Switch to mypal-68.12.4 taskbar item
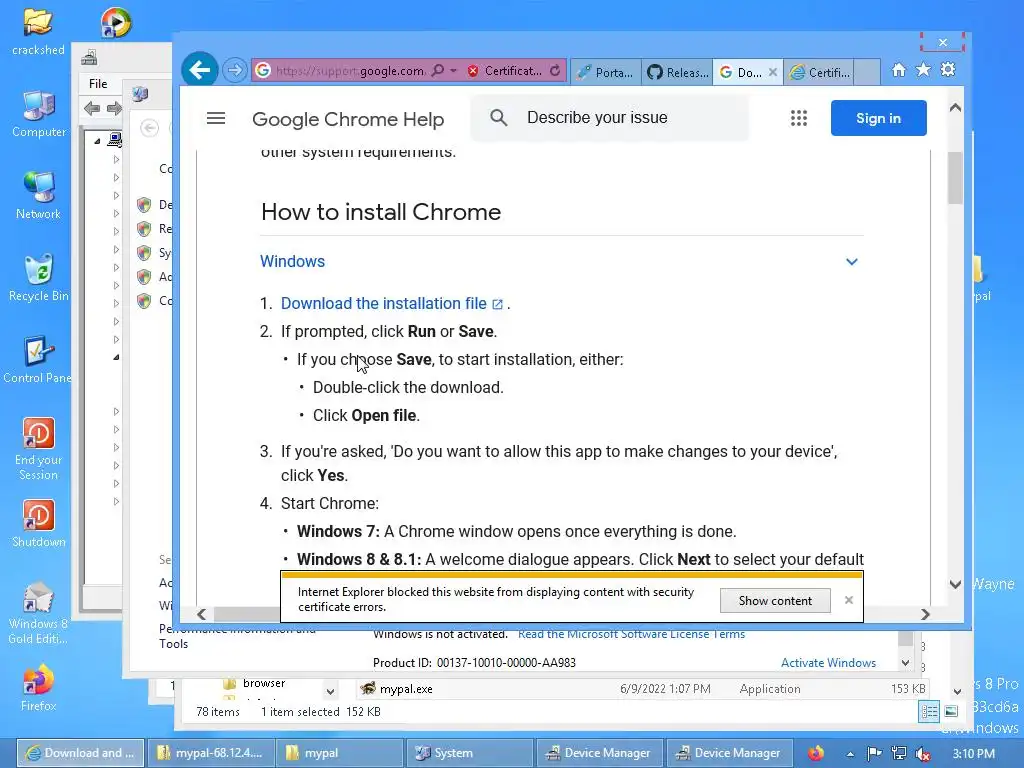 [210, 753]
